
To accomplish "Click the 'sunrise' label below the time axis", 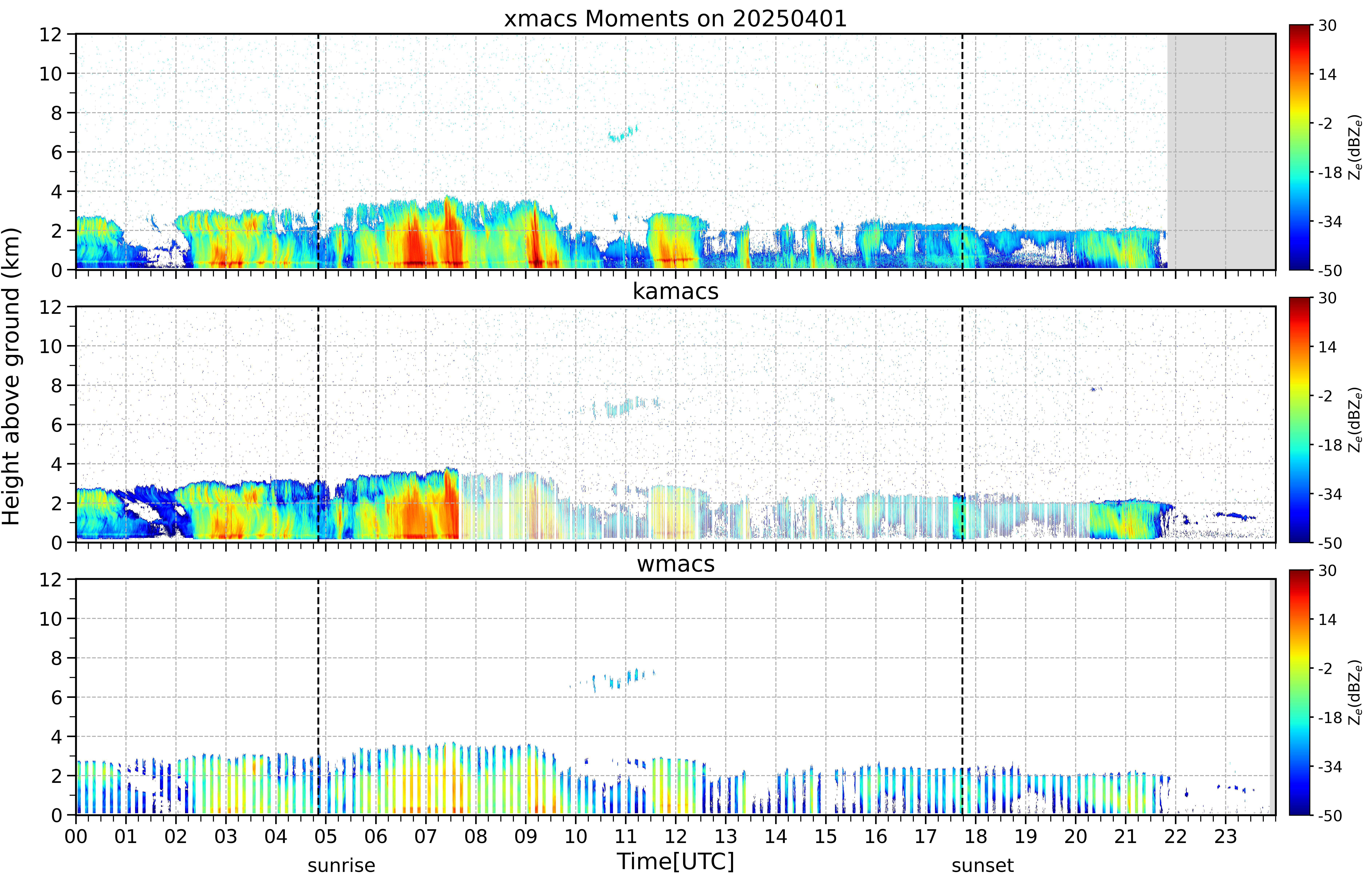I will click(x=341, y=865).
